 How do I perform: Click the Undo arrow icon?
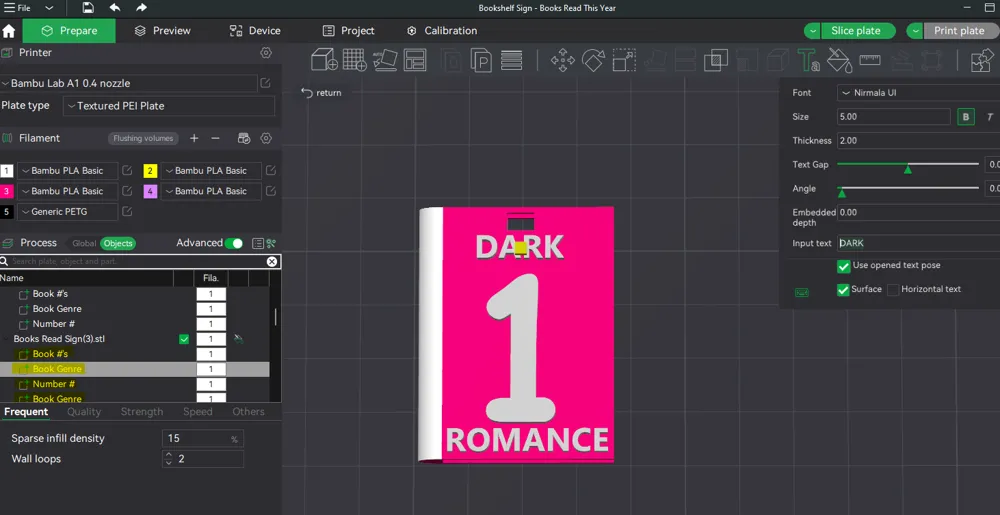[x=115, y=8]
